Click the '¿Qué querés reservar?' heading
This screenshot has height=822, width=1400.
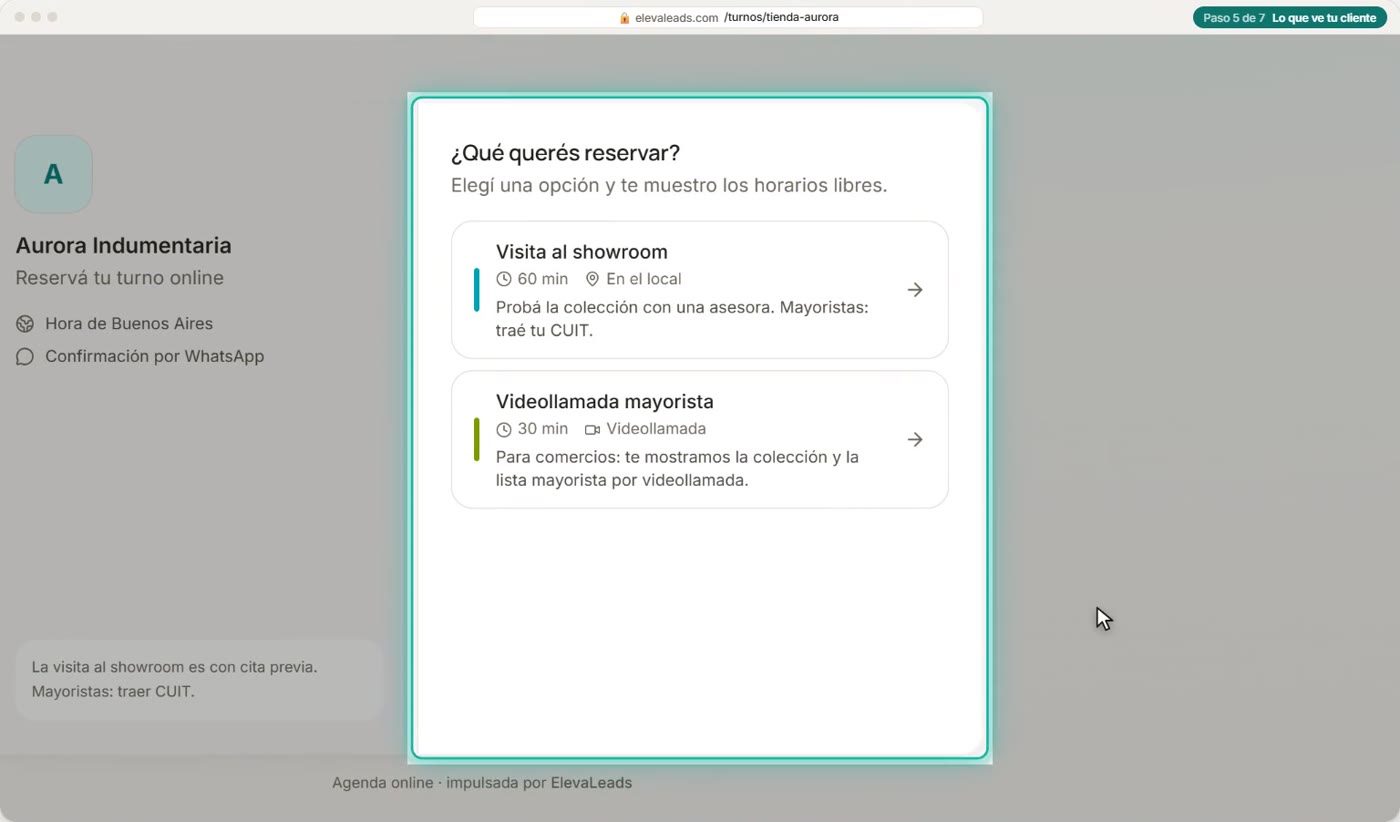coord(565,153)
